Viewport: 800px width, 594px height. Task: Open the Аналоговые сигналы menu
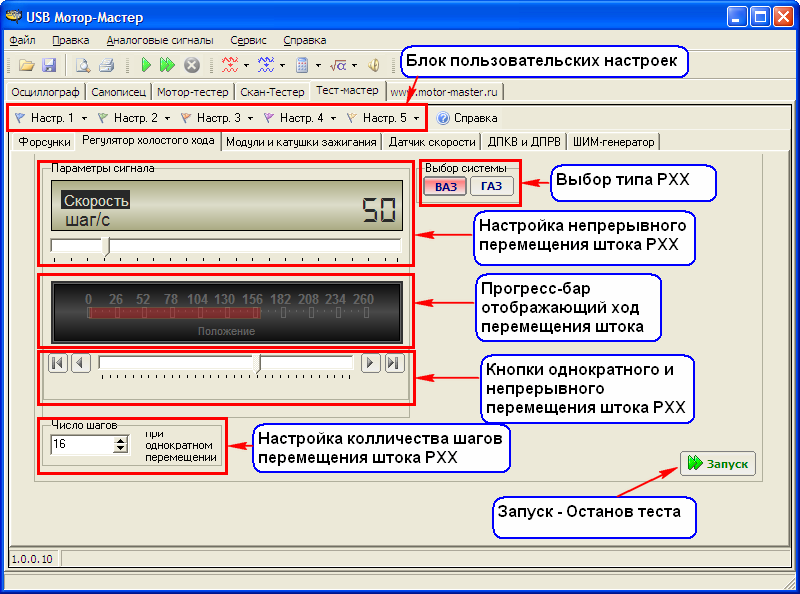[x=159, y=40]
